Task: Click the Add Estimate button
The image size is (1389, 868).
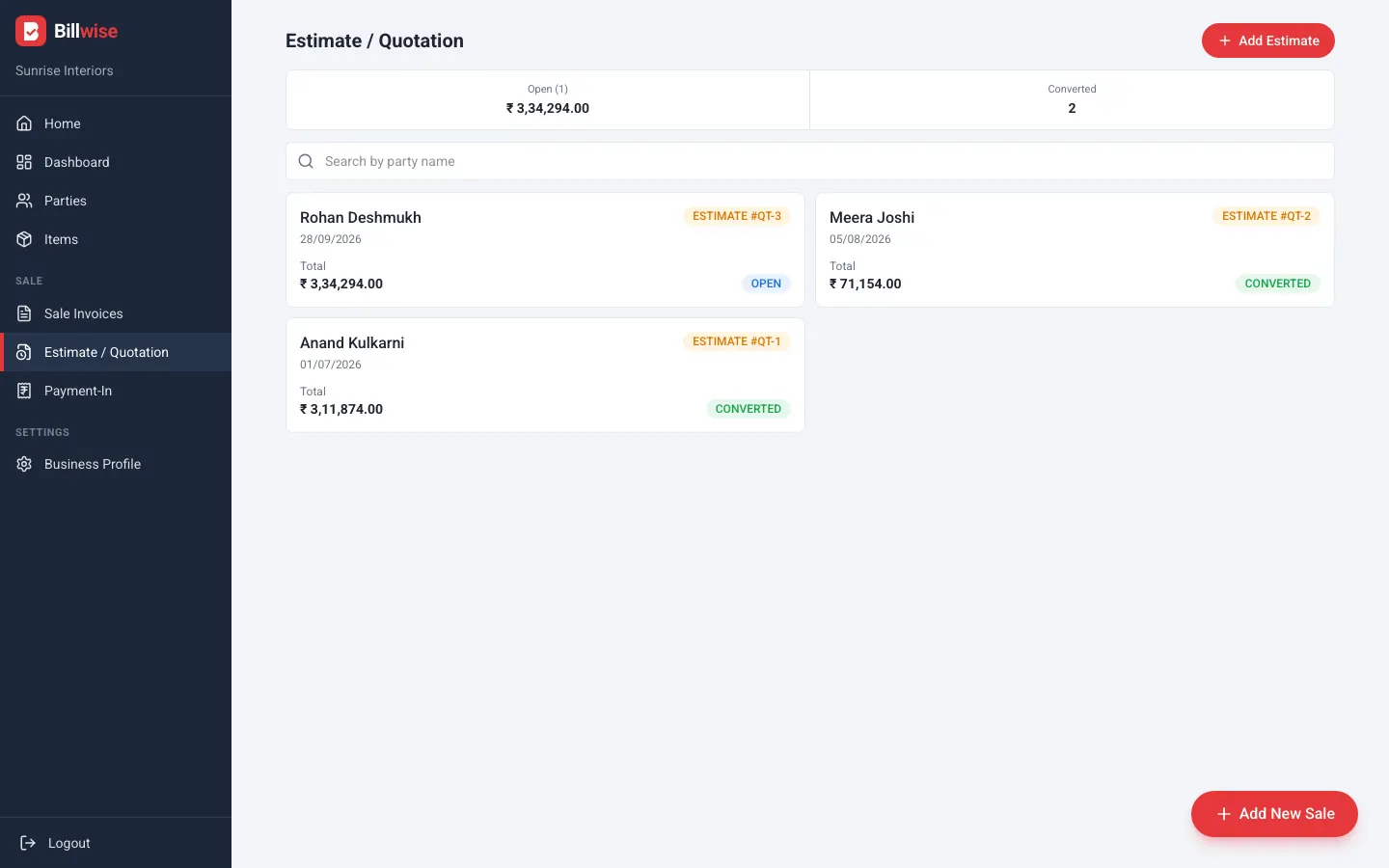Action: [1267, 41]
